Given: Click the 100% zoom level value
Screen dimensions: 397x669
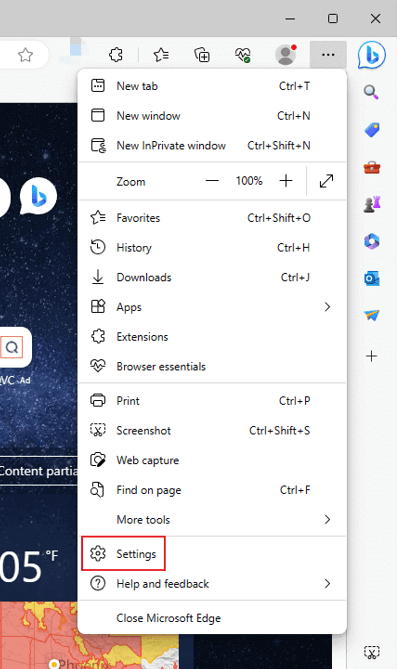Looking at the screenshot, I should tap(249, 181).
